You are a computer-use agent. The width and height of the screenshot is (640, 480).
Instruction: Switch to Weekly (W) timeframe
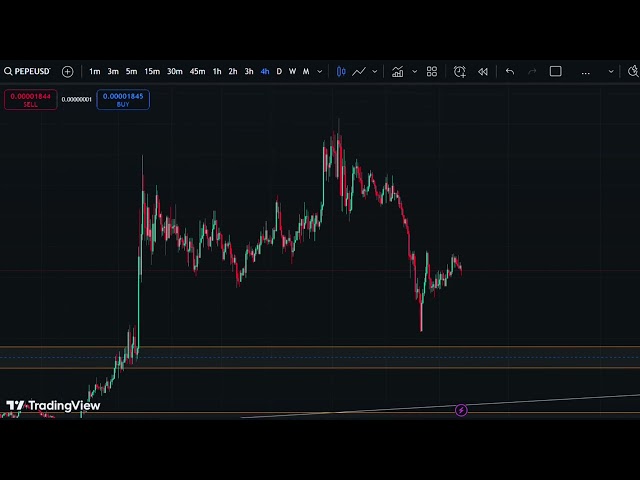point(292,71)
